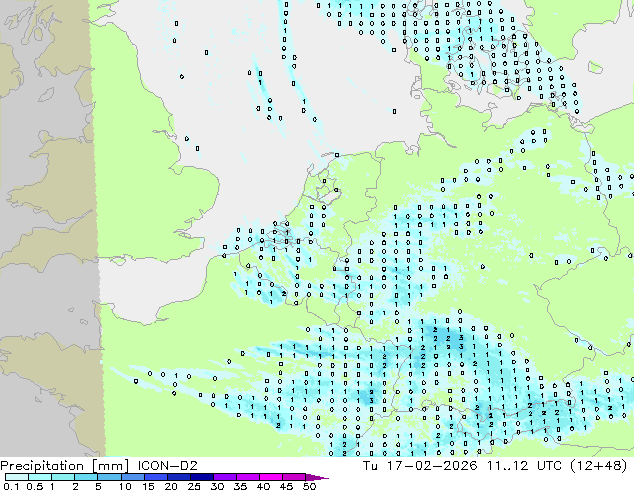The width and height of the screenshot is (634, 490).
Task: Click the '0.1' legend value label
Action: point(11,486)
